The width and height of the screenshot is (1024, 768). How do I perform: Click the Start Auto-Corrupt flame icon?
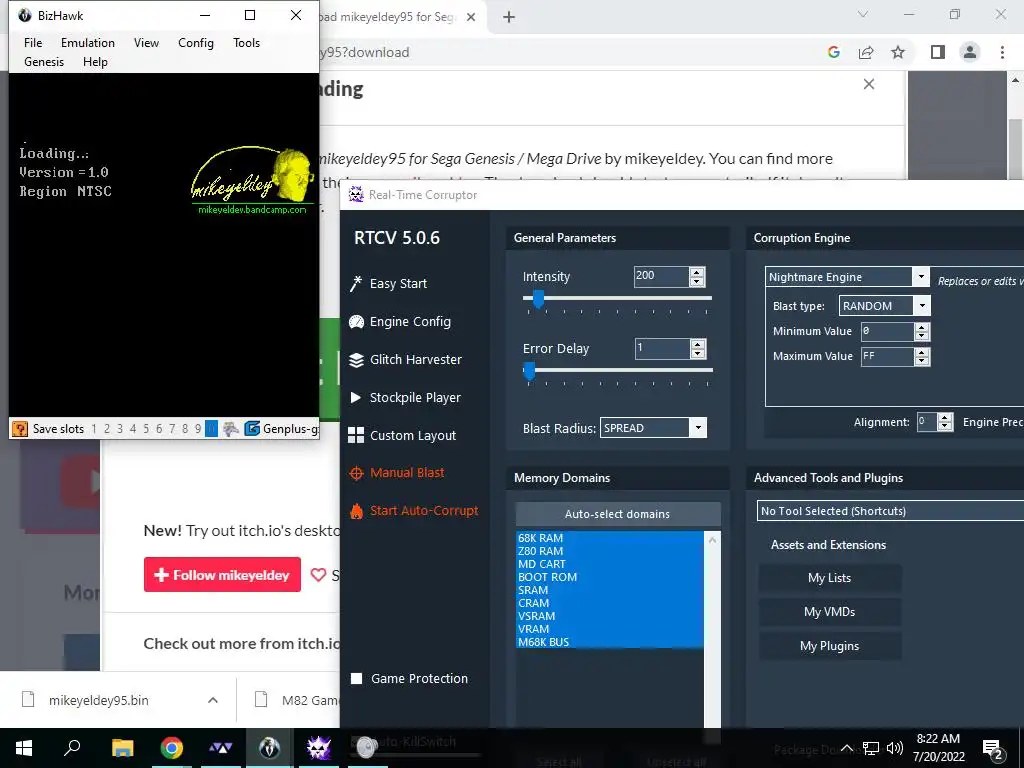click(x=356, y=511)
